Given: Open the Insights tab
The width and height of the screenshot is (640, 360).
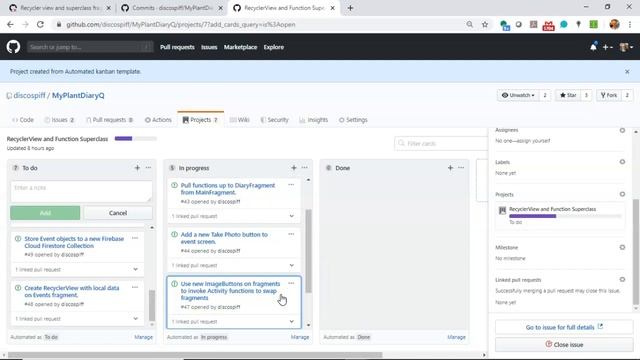Looking at the screenshot, I should click(313, 120).
